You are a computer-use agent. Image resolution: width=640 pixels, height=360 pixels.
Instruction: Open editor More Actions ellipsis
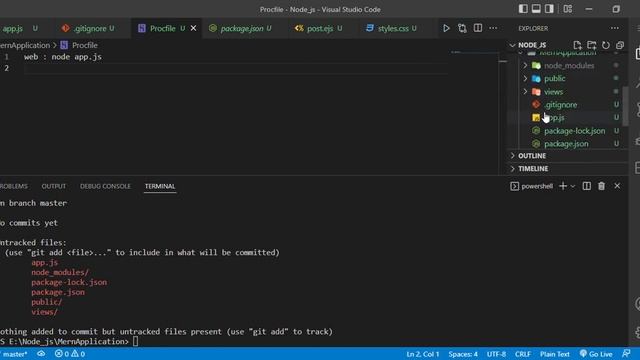pos(493,28)
